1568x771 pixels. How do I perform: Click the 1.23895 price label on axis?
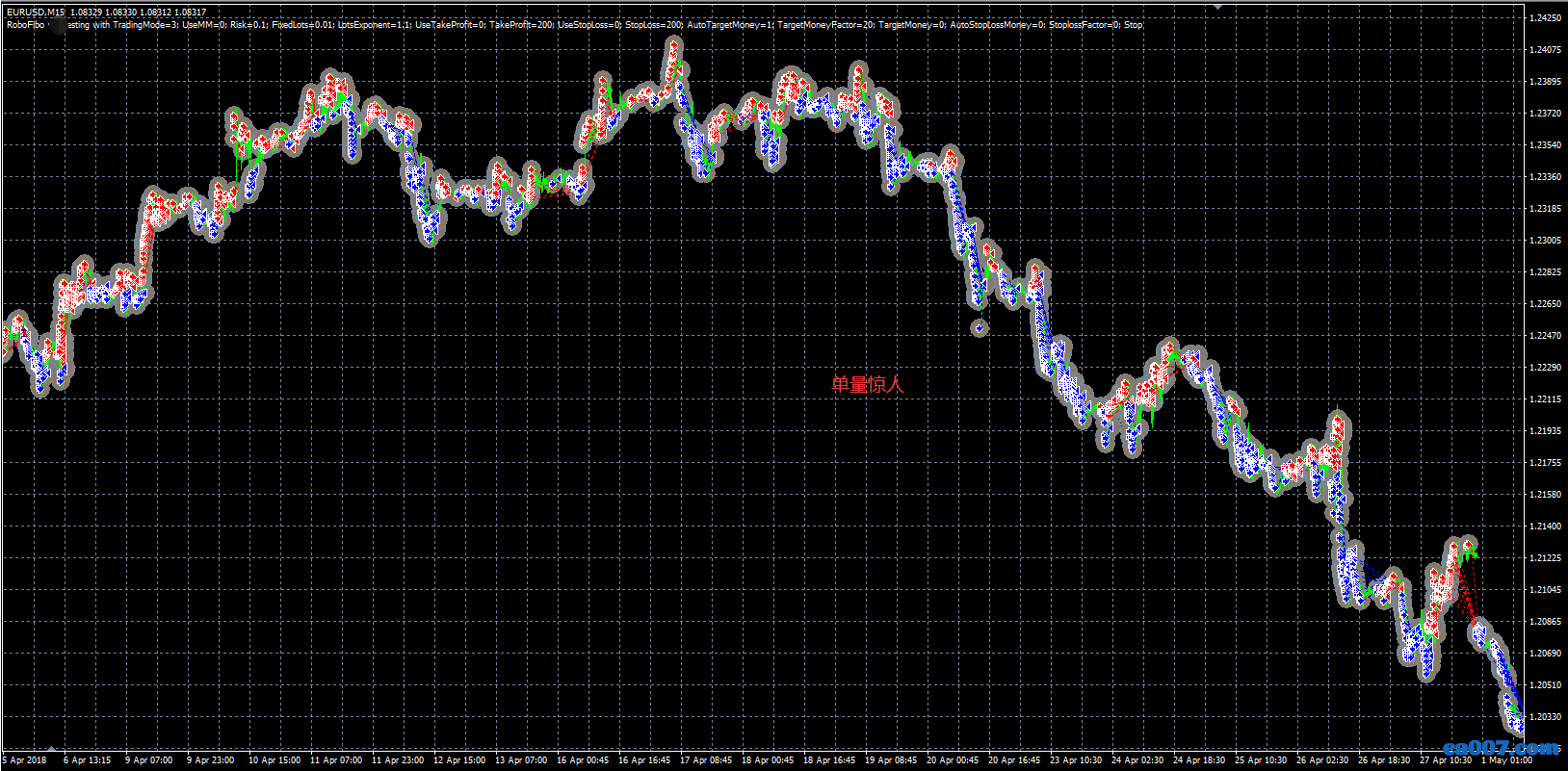[1545, 82]
